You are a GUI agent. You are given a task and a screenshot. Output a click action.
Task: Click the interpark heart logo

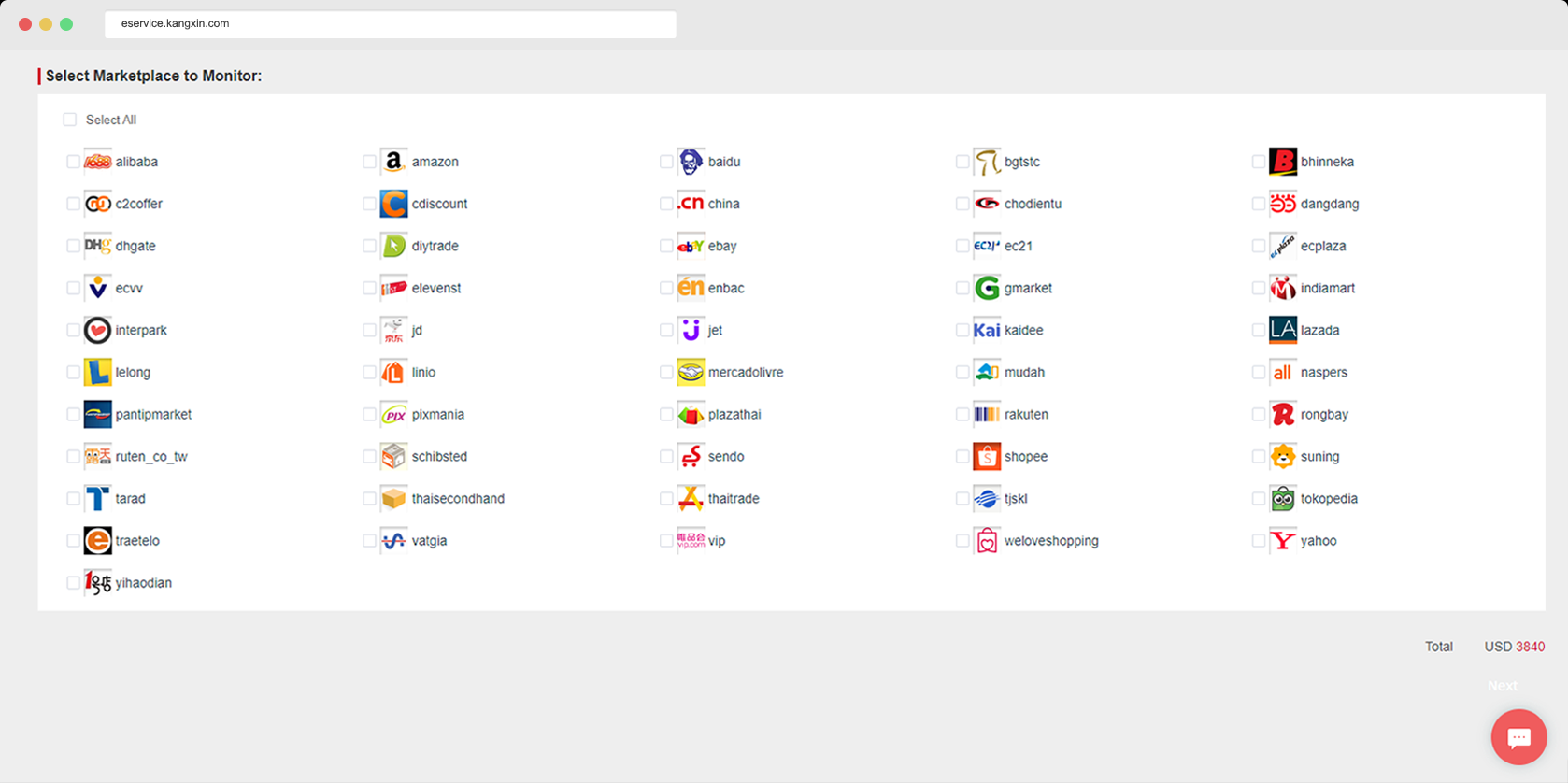(x=97, y=330)
